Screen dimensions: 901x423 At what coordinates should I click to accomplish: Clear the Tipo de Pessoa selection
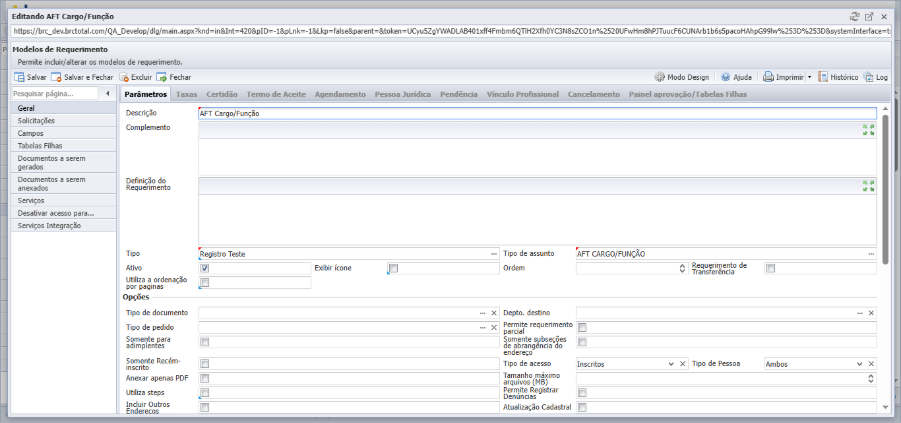pyautogui.click(x=871, y=364)
